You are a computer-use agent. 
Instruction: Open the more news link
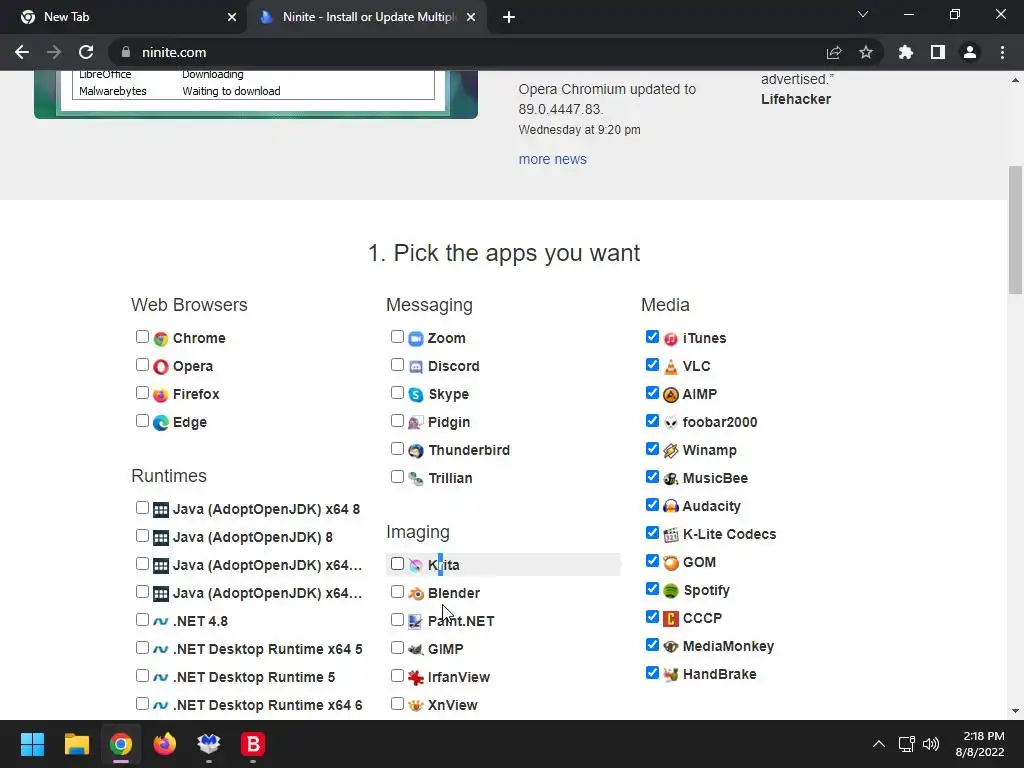coord(552,159)
